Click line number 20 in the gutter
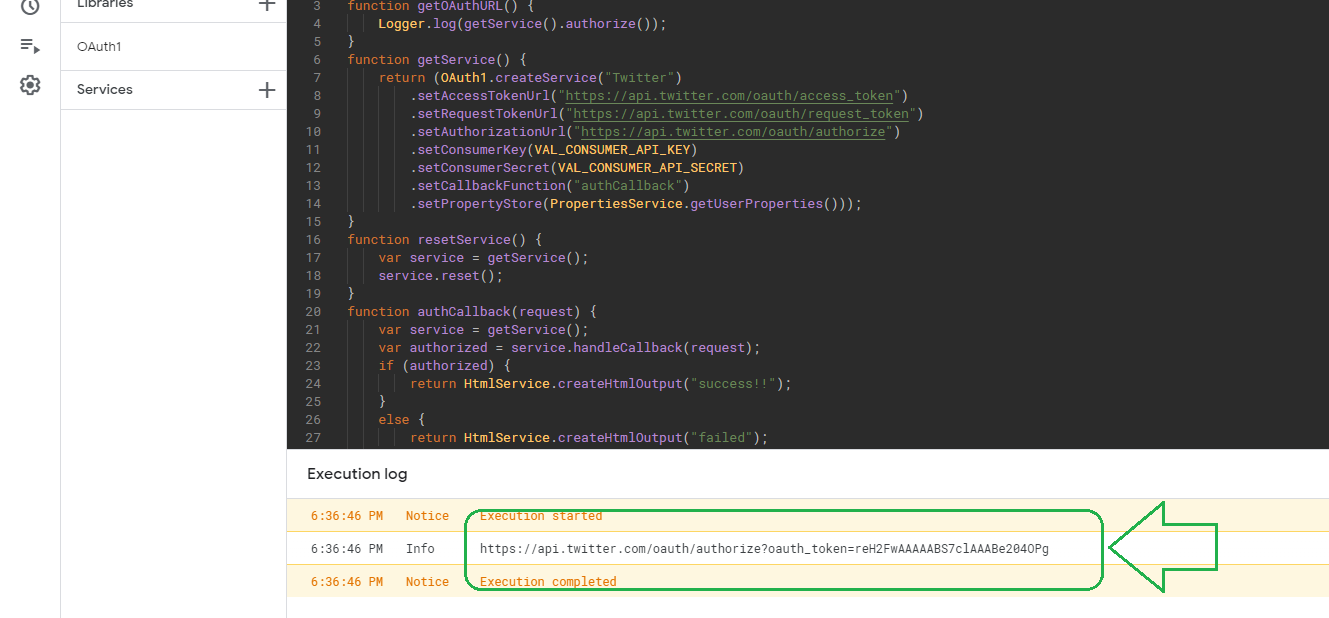The height and width of the screenshot is (618, 1329). tap(313, 312)
